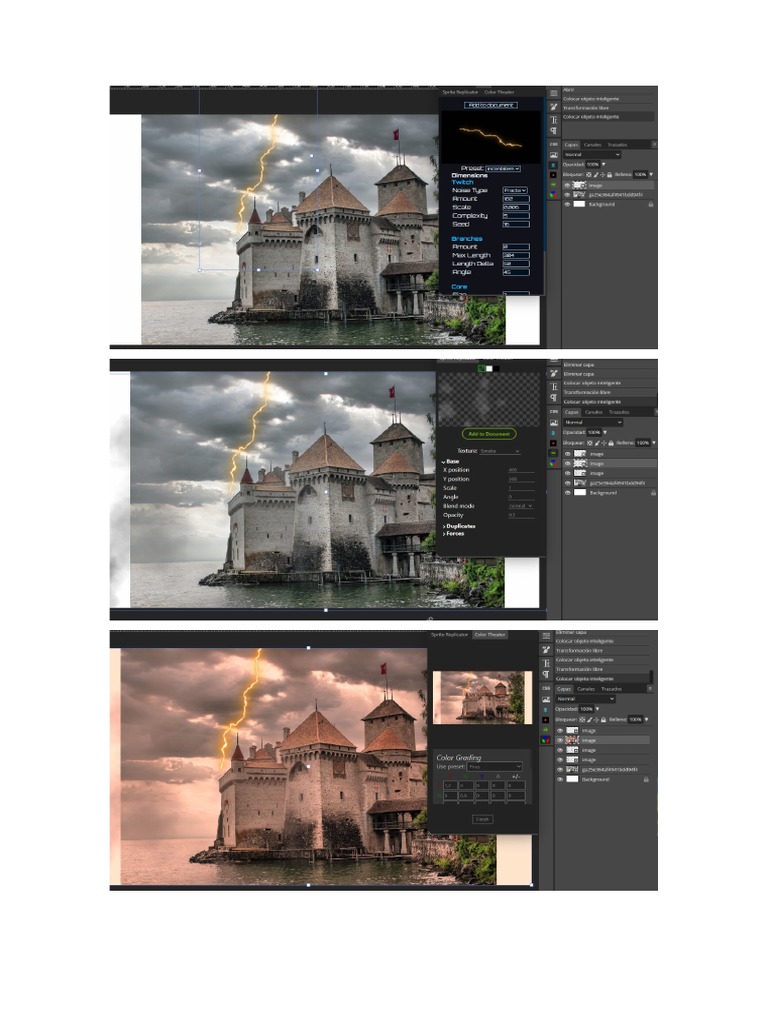Open the Preset dropdown in lightning plugin
This screenshot has height=1024, width=768.
tap(503, 168)
